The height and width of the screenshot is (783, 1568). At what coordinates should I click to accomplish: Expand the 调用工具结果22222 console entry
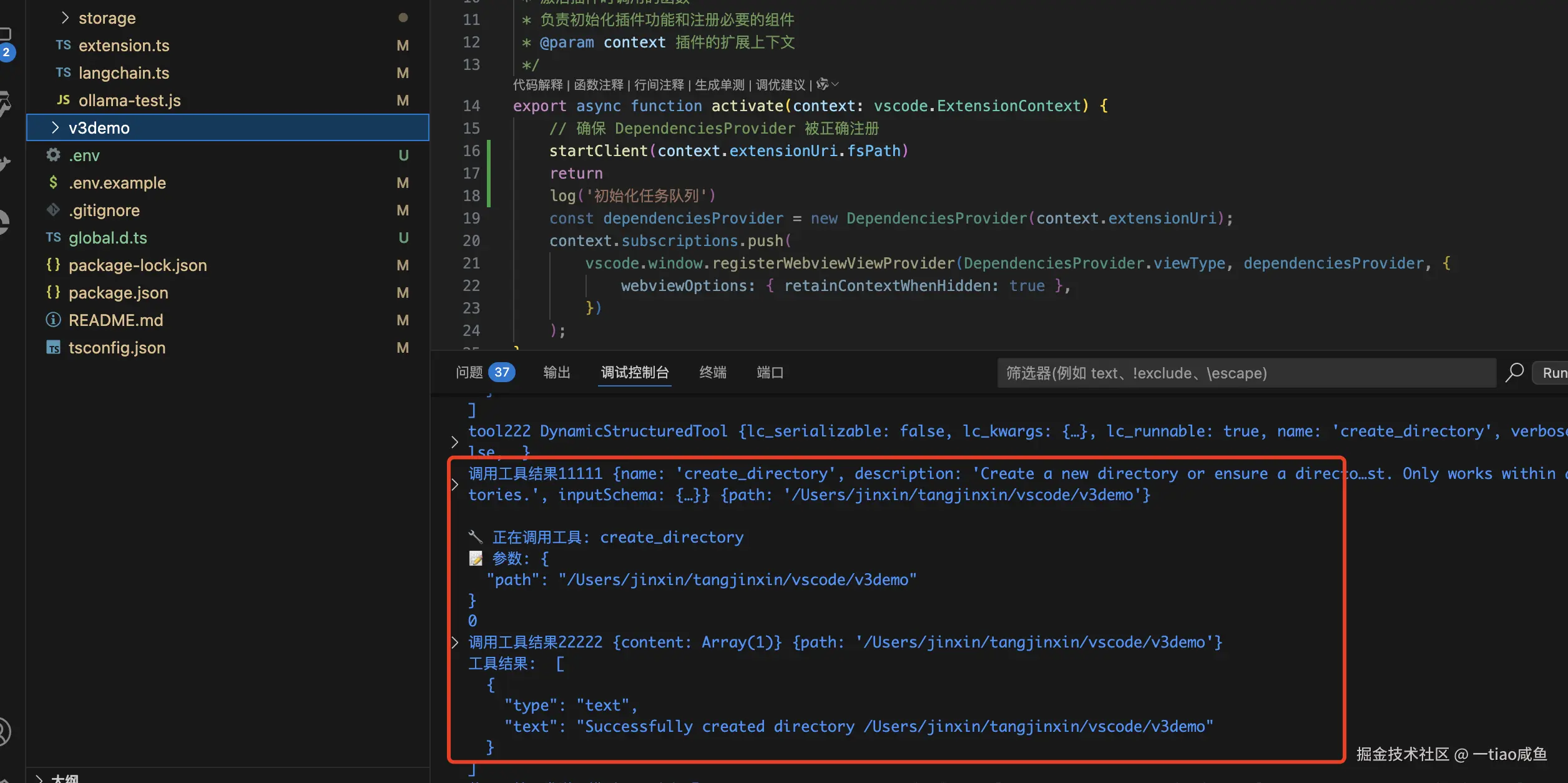coord(455,642)
